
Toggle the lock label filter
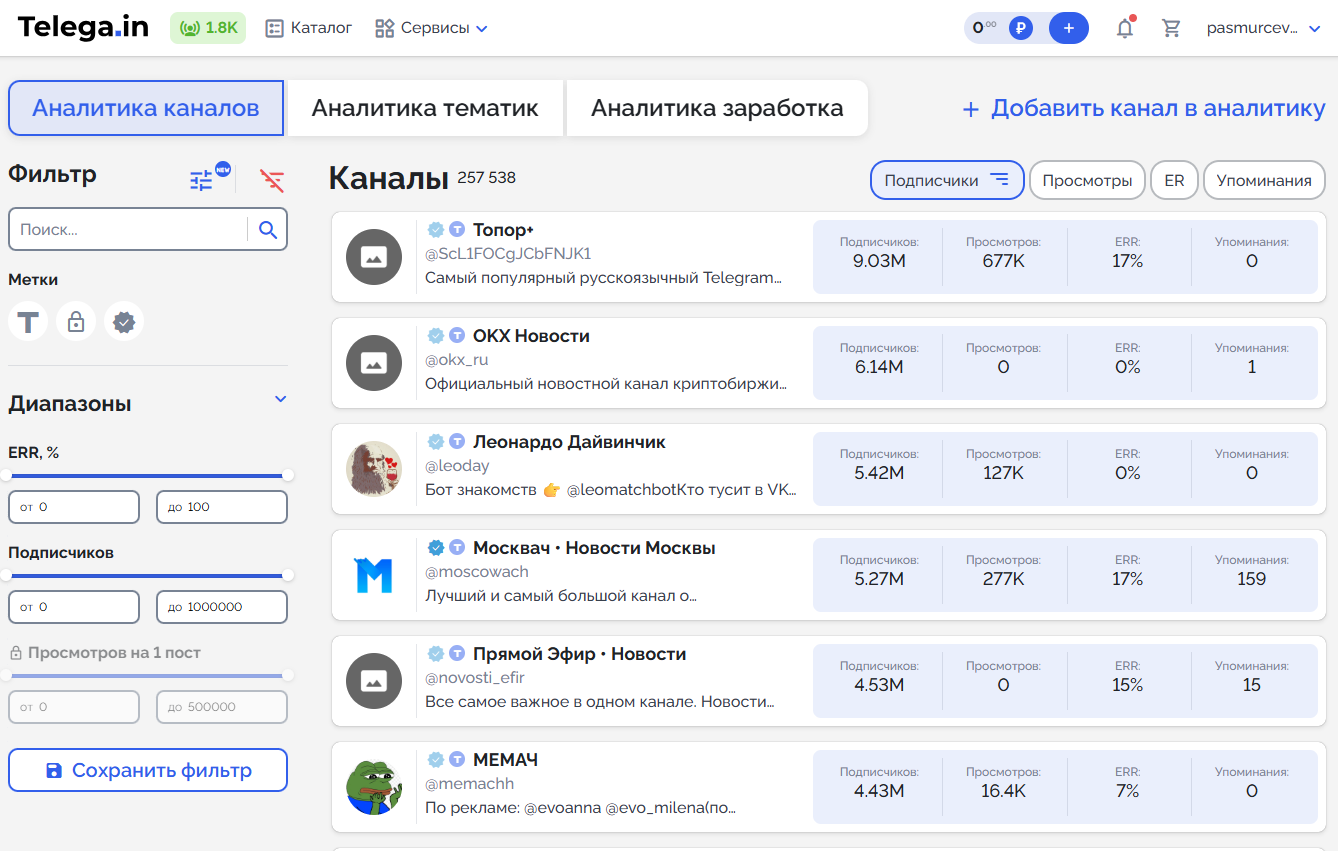[x=76, y=322]
